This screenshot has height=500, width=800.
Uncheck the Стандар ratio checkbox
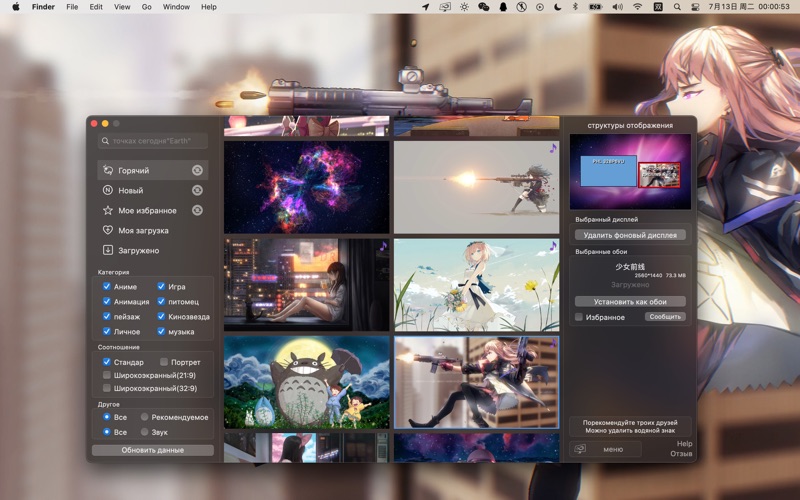point(107,362)
